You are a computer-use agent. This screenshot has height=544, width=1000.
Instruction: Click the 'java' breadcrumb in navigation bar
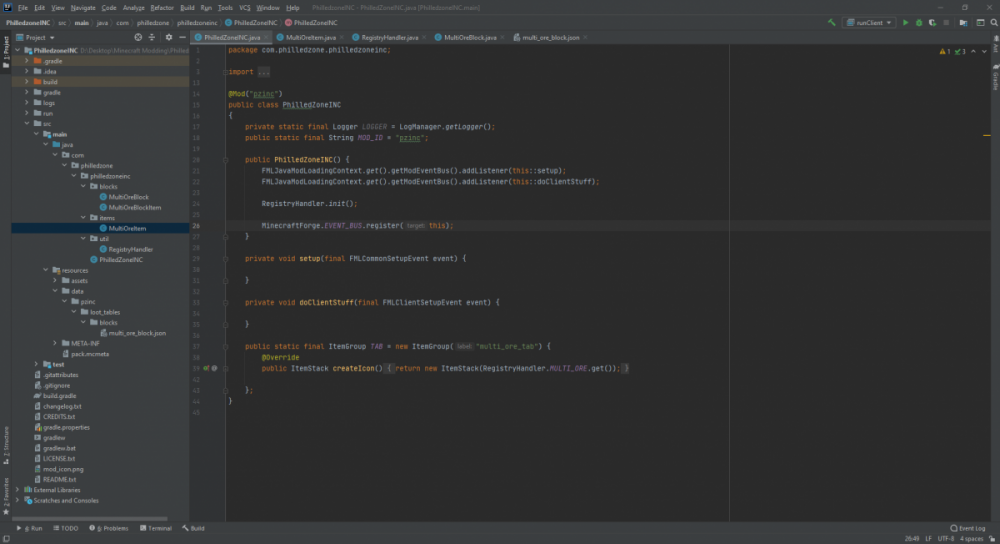[102, 23]
